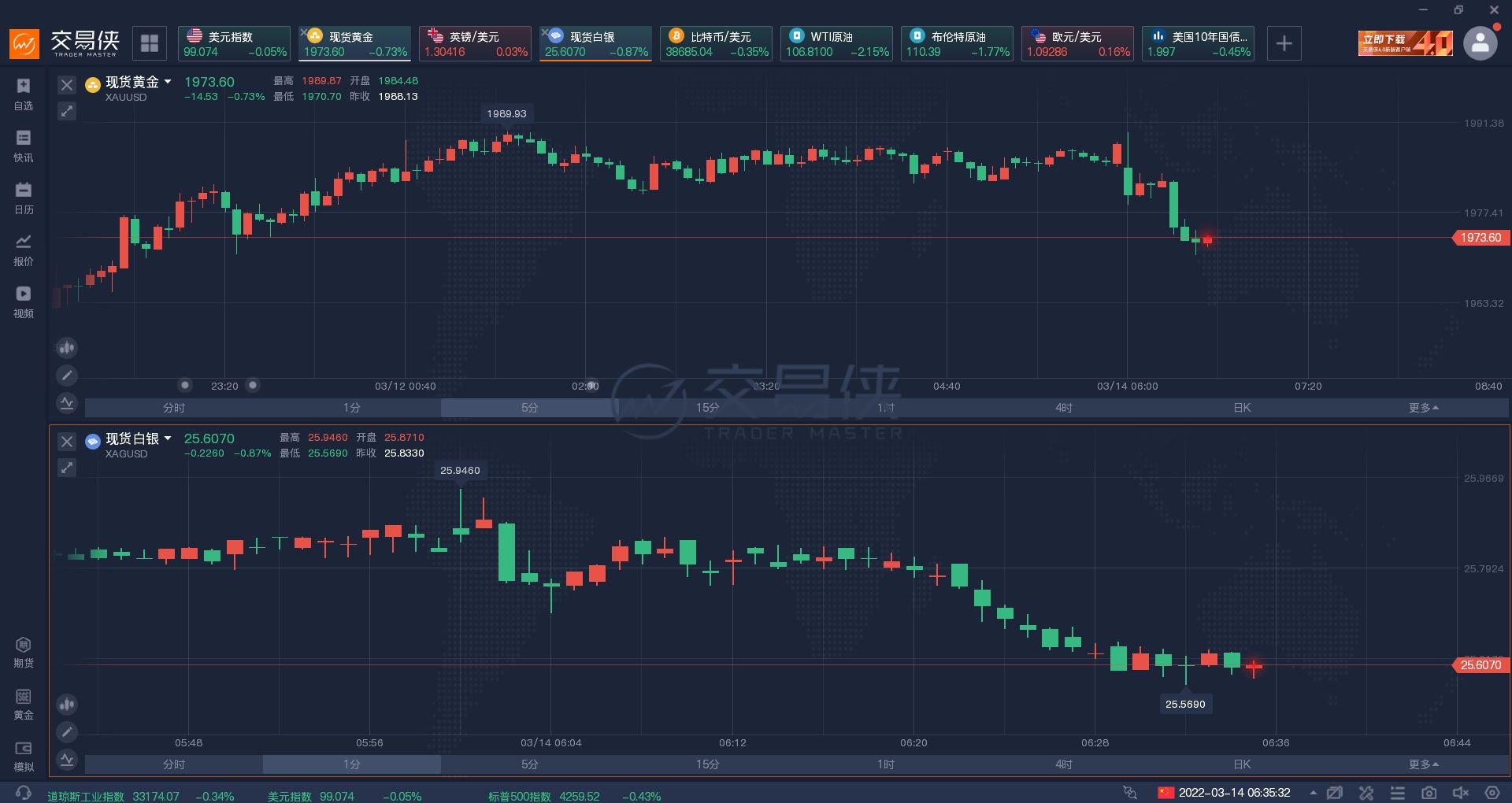Viewport: 1512px width, 803px height.
Task: Switch to the 美元指数 instrument tab
Action: 235,43
